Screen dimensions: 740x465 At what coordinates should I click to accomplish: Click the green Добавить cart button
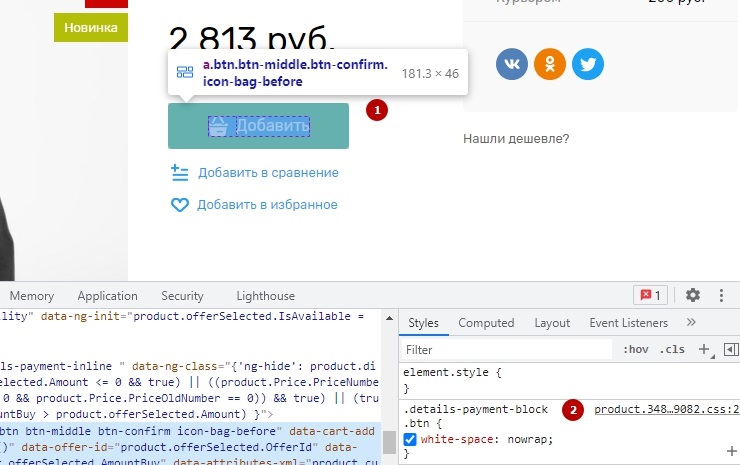coord(258,126)
